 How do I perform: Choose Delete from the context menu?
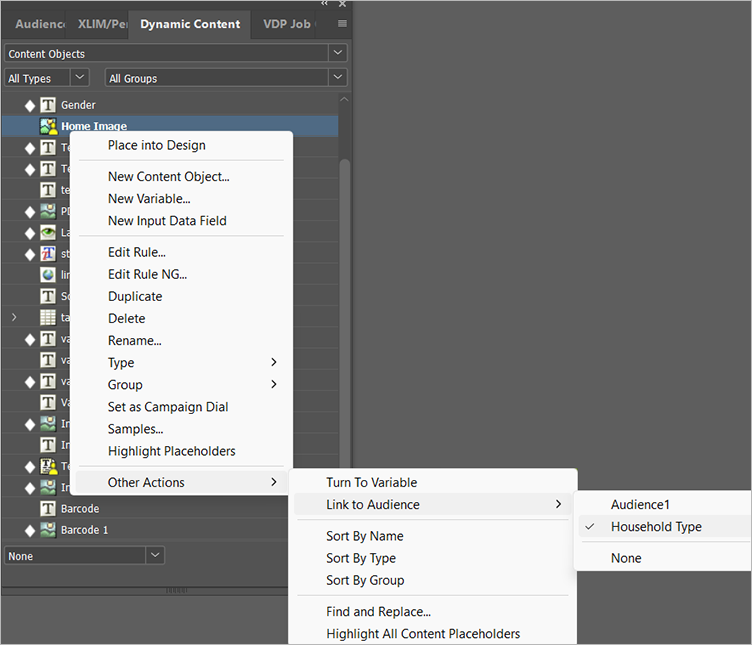point(127,318)
